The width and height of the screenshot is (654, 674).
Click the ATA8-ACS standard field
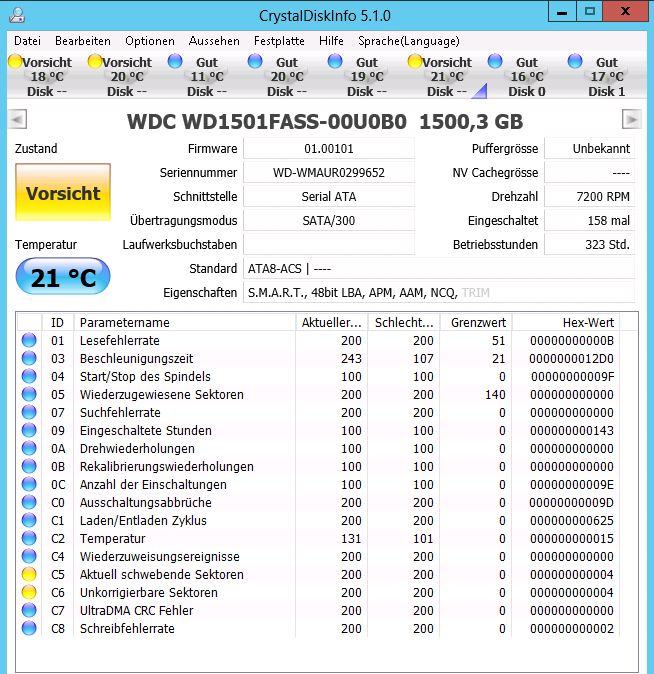[439, 269]
